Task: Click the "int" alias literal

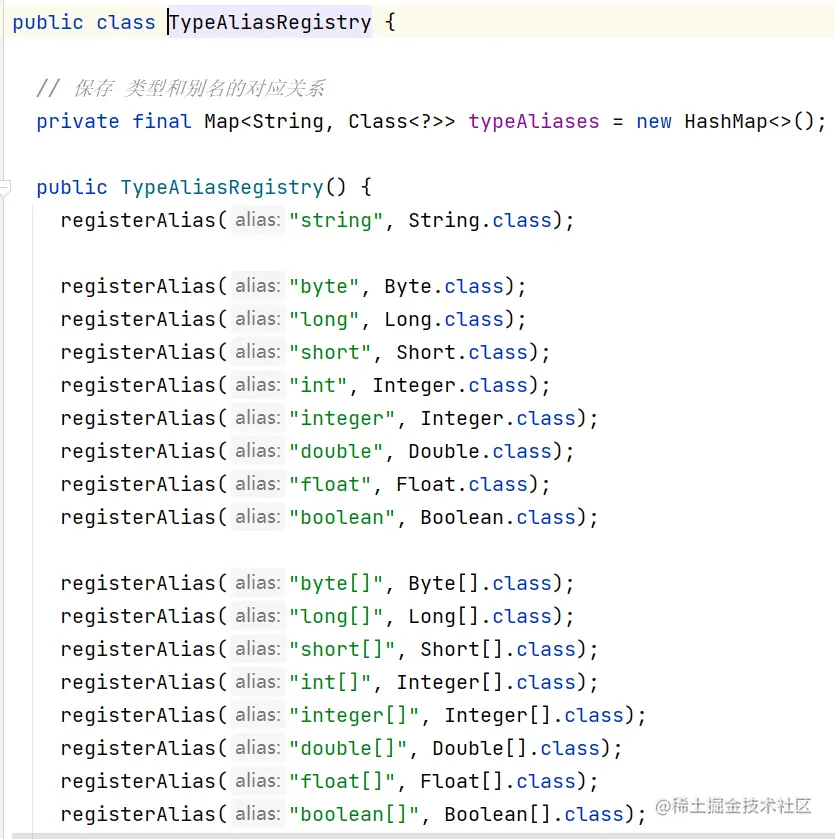Action: [318, 385]
